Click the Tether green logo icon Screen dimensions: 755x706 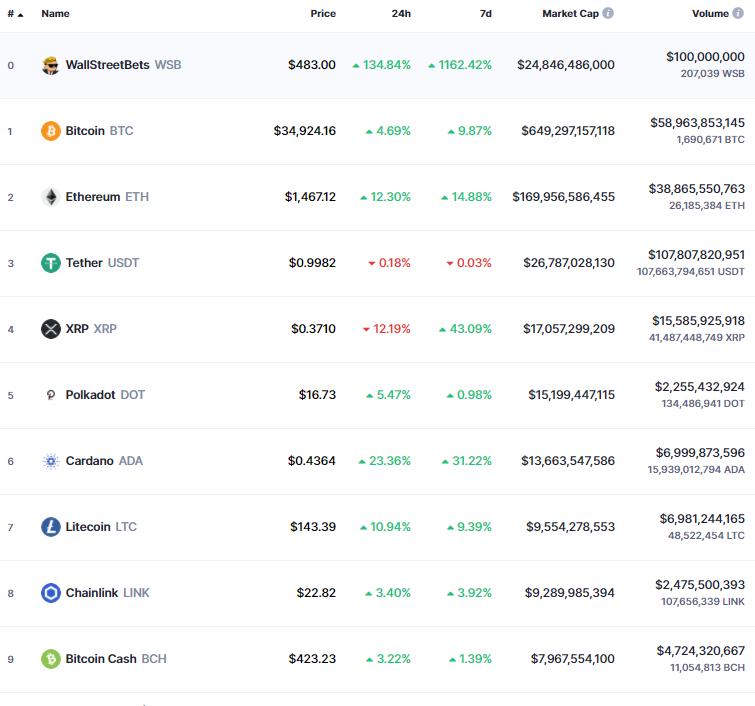click(x=51, y=263)
